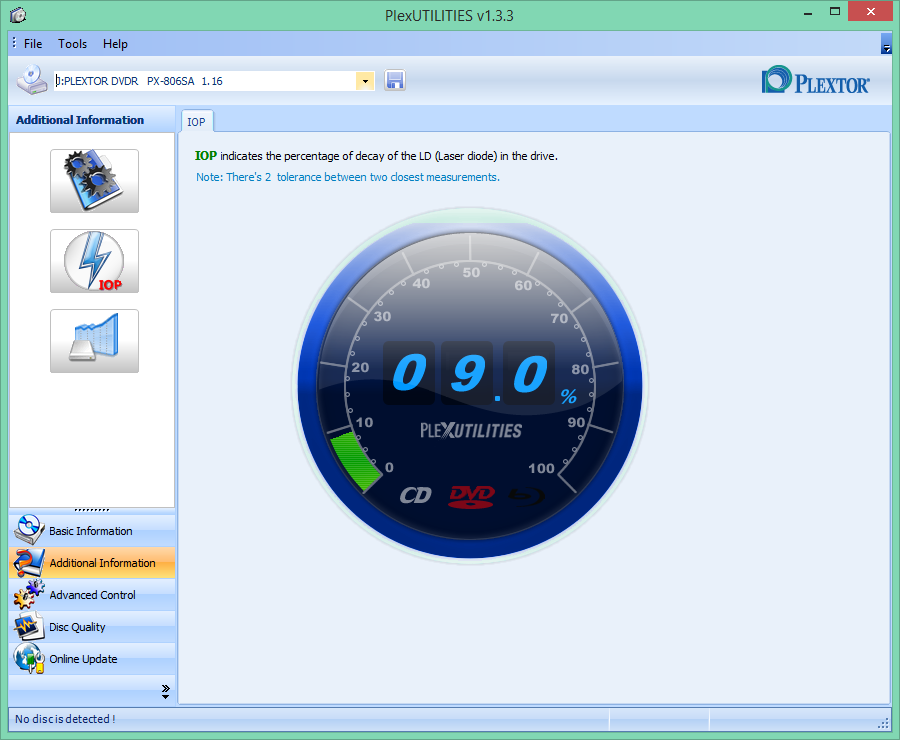Click the navigation pane splitter grip dots
Image resolution: width=900 pixels, height=740 pixels.
(x=92, y=510)
